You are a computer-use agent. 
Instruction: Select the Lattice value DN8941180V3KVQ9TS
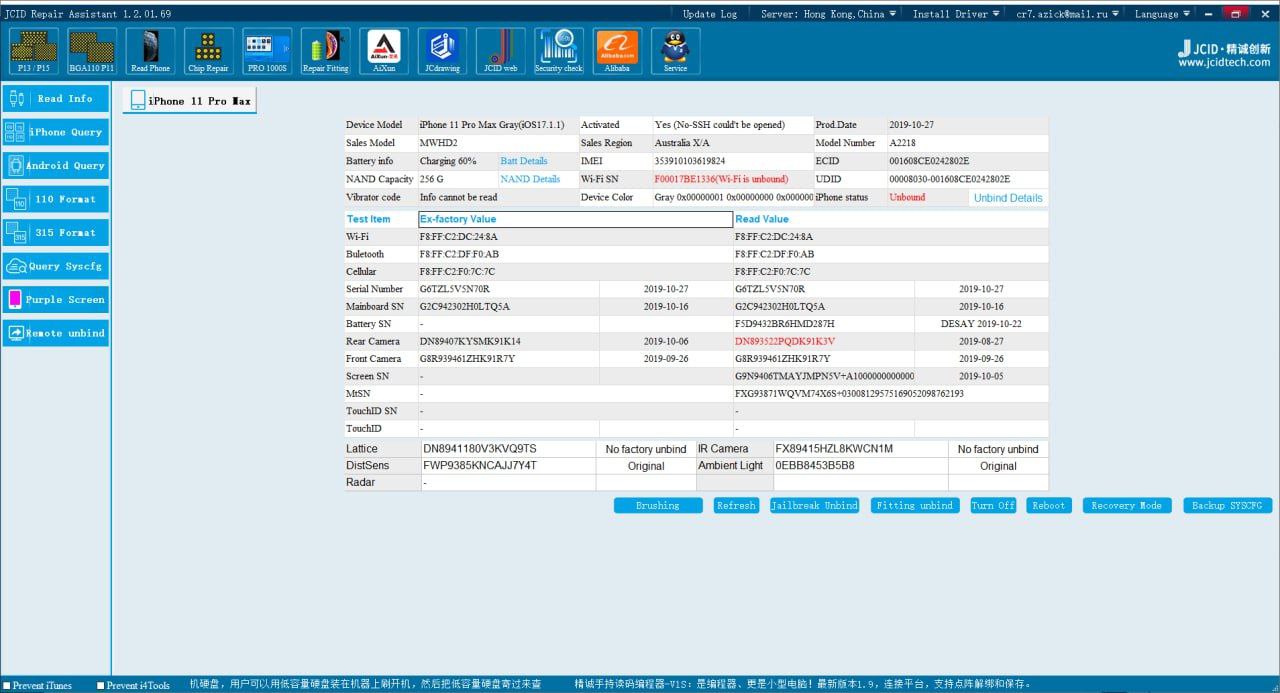pos(480,449)
